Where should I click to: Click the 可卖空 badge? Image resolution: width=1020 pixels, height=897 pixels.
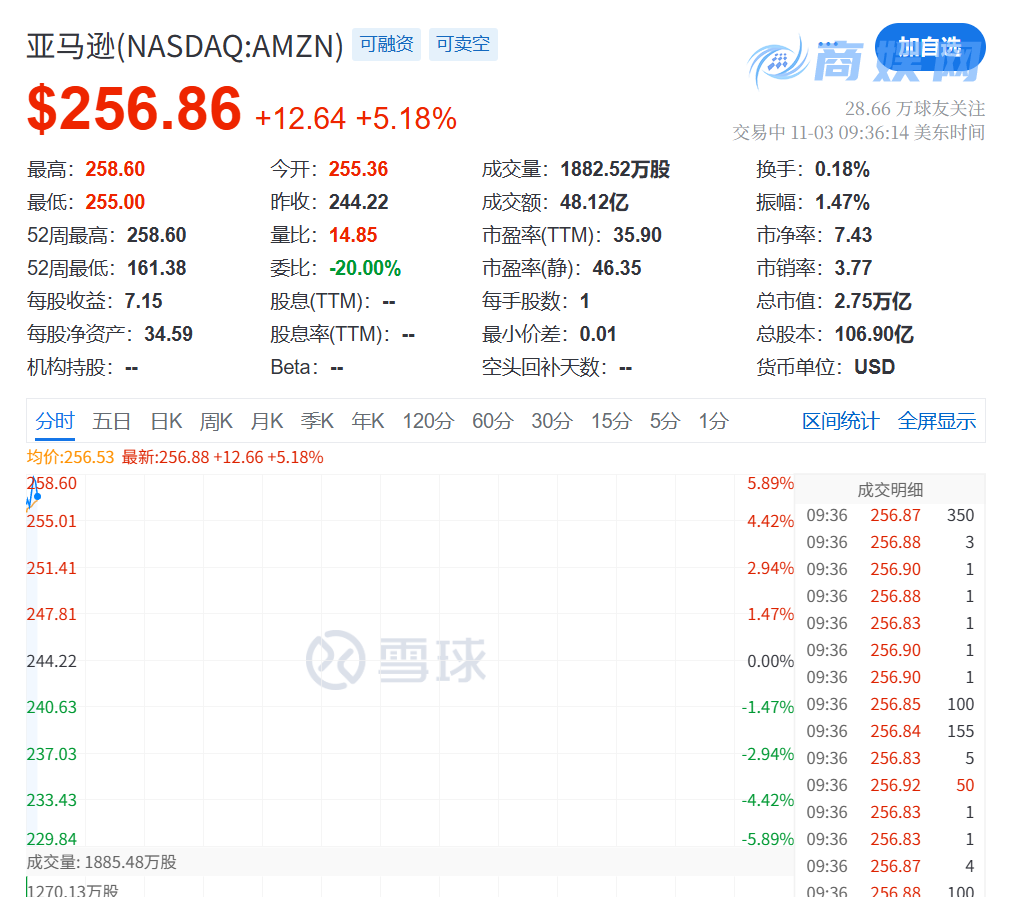[463, 44]
